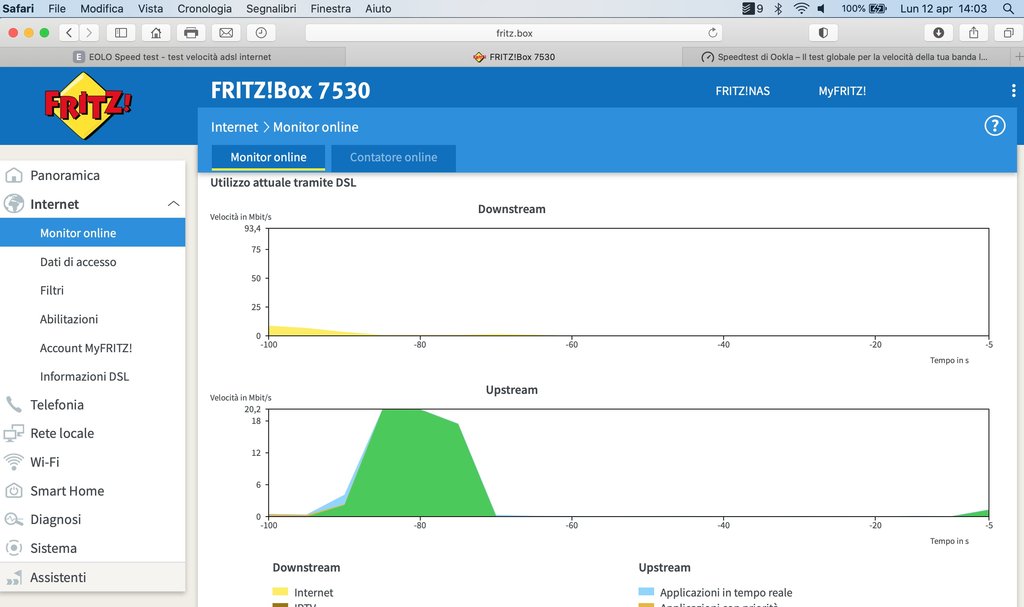
Task: Open Safari downloads icon
Action: 938,33
